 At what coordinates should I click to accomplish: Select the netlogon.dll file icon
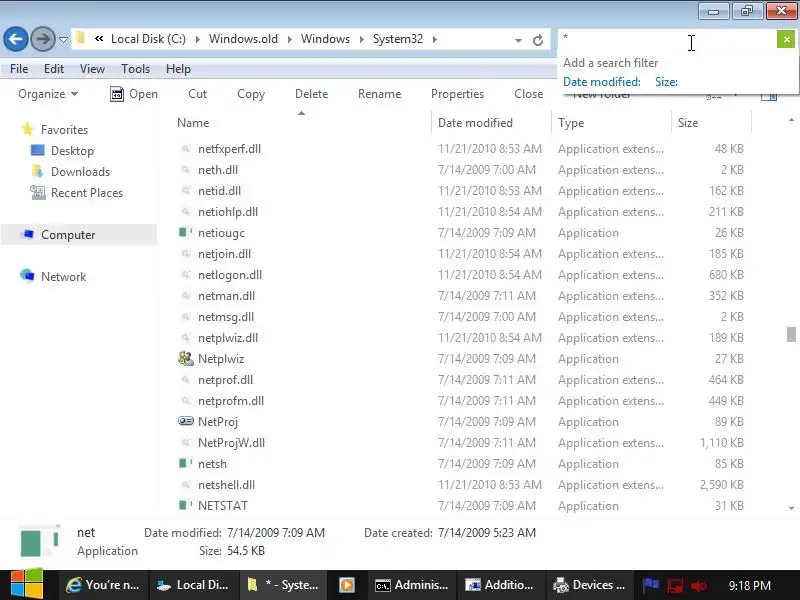point(186,274)
